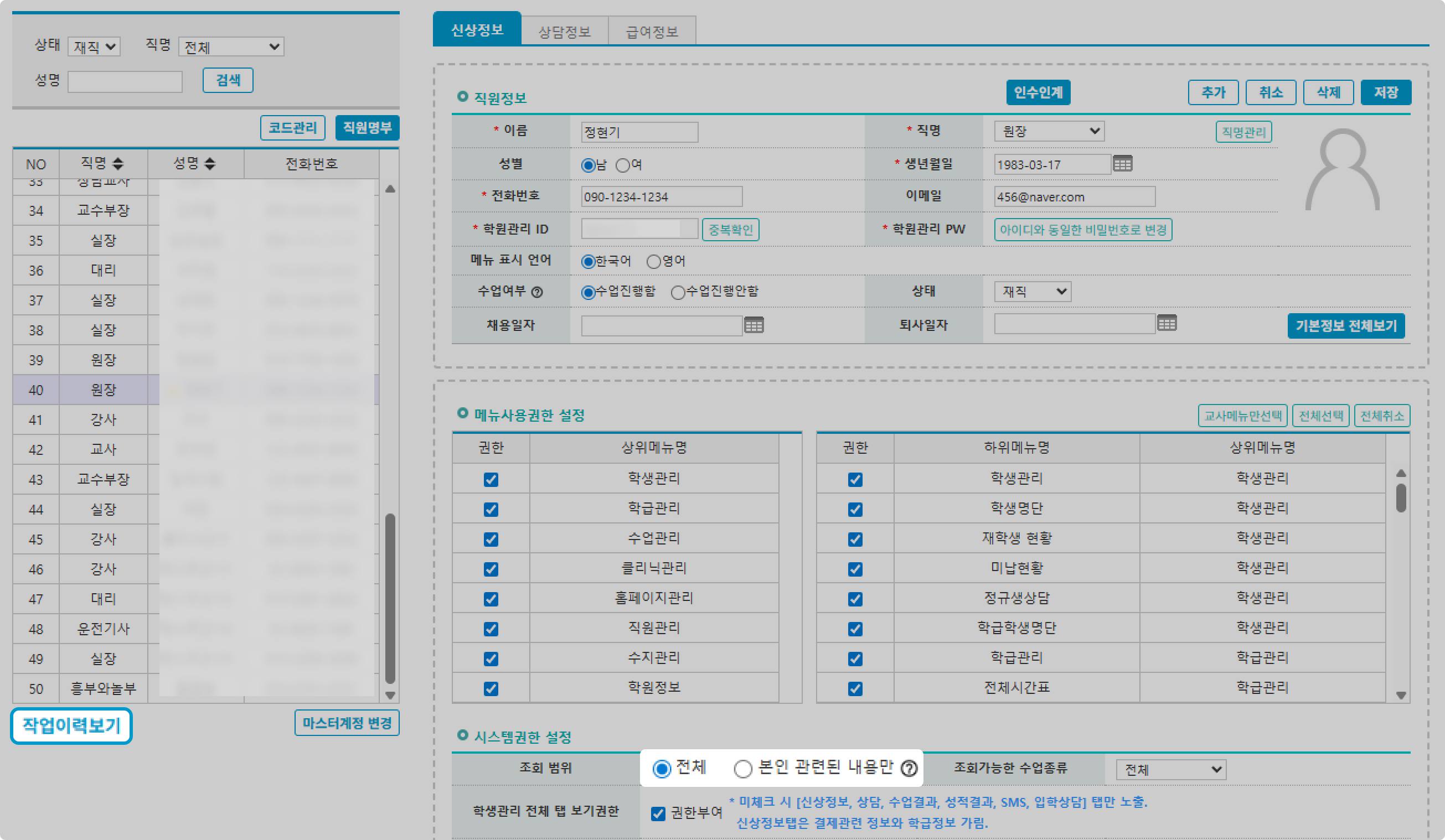1445x840 pixels.
Task: Click help icon beside 본인 관련된 내용만
Action: 909,768
